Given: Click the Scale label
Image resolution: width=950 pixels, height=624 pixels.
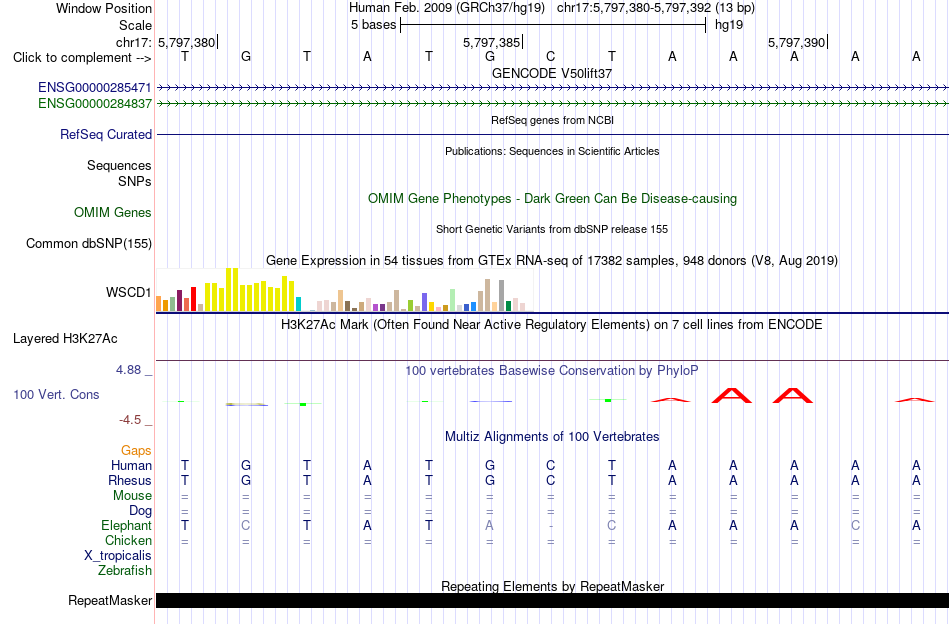Looking at the screenshot, I should click(x=135, y=25).
